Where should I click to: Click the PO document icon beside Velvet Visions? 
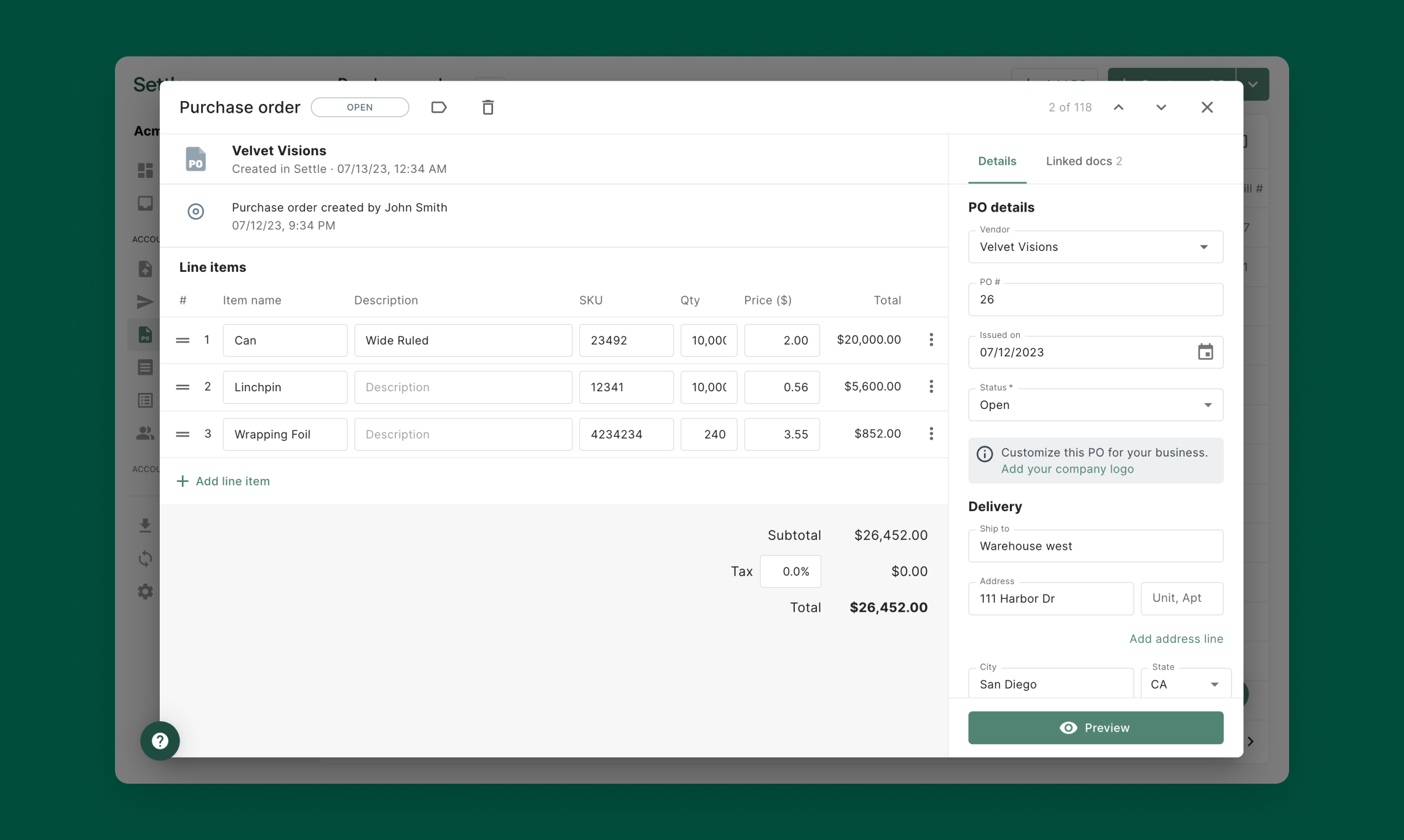pos(195,159)
